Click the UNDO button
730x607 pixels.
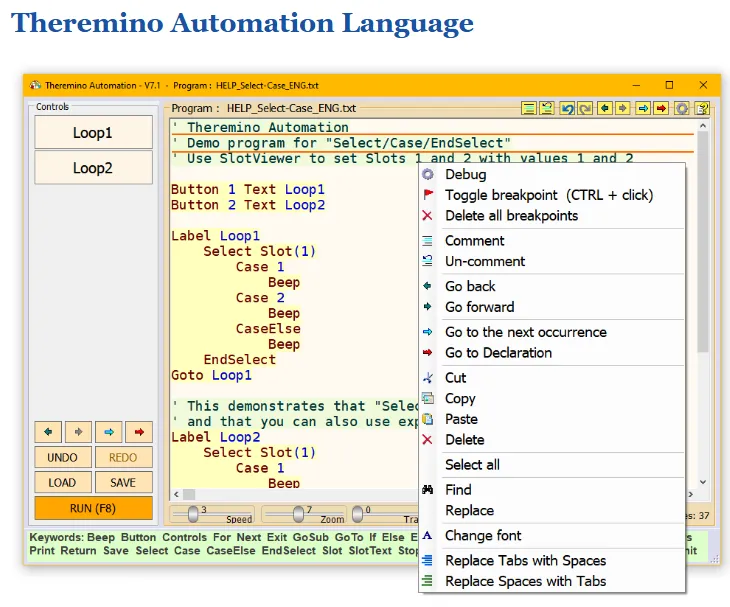[x=62, y=458]
